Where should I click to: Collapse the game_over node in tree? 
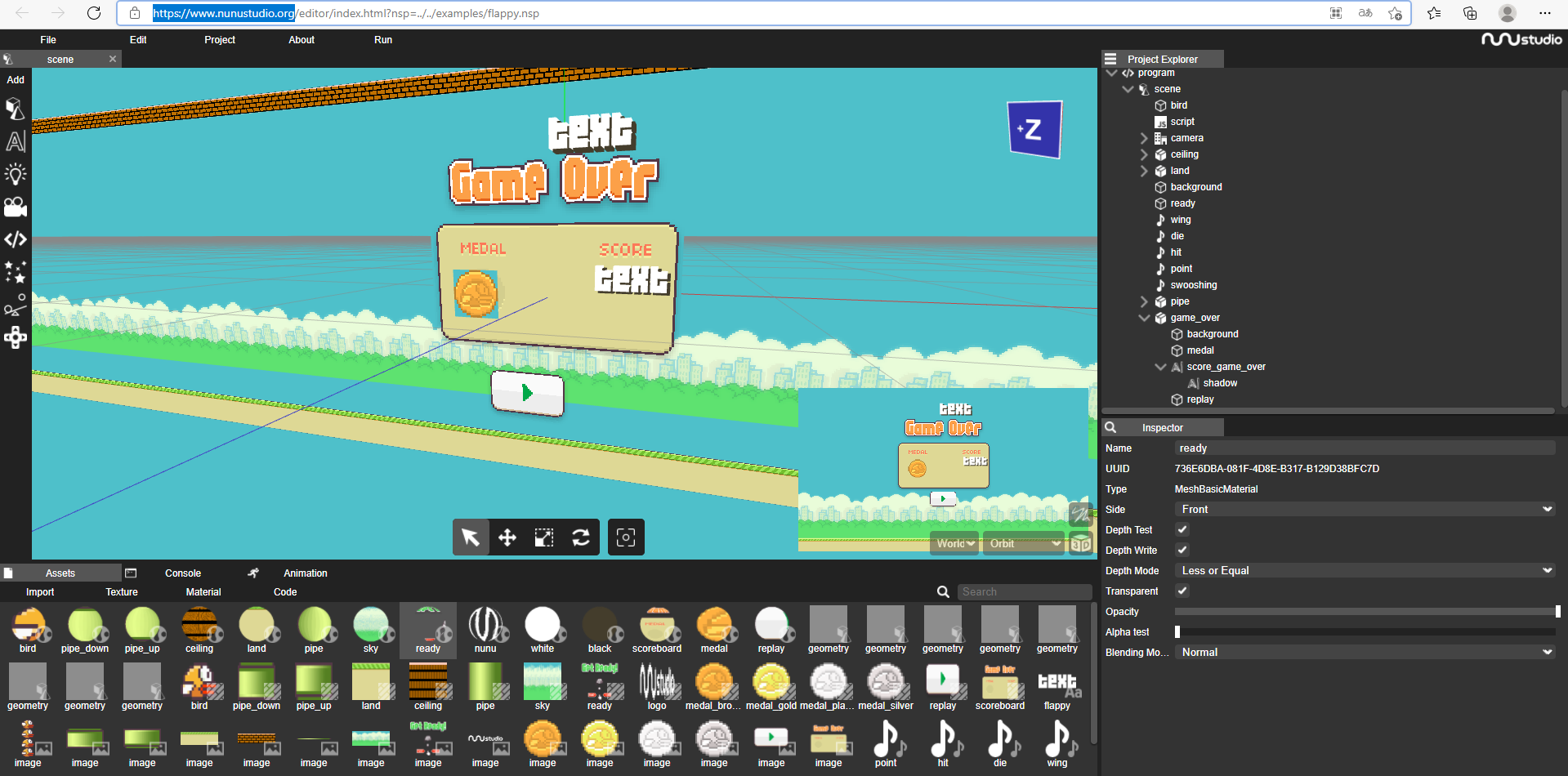[1144, 318]
